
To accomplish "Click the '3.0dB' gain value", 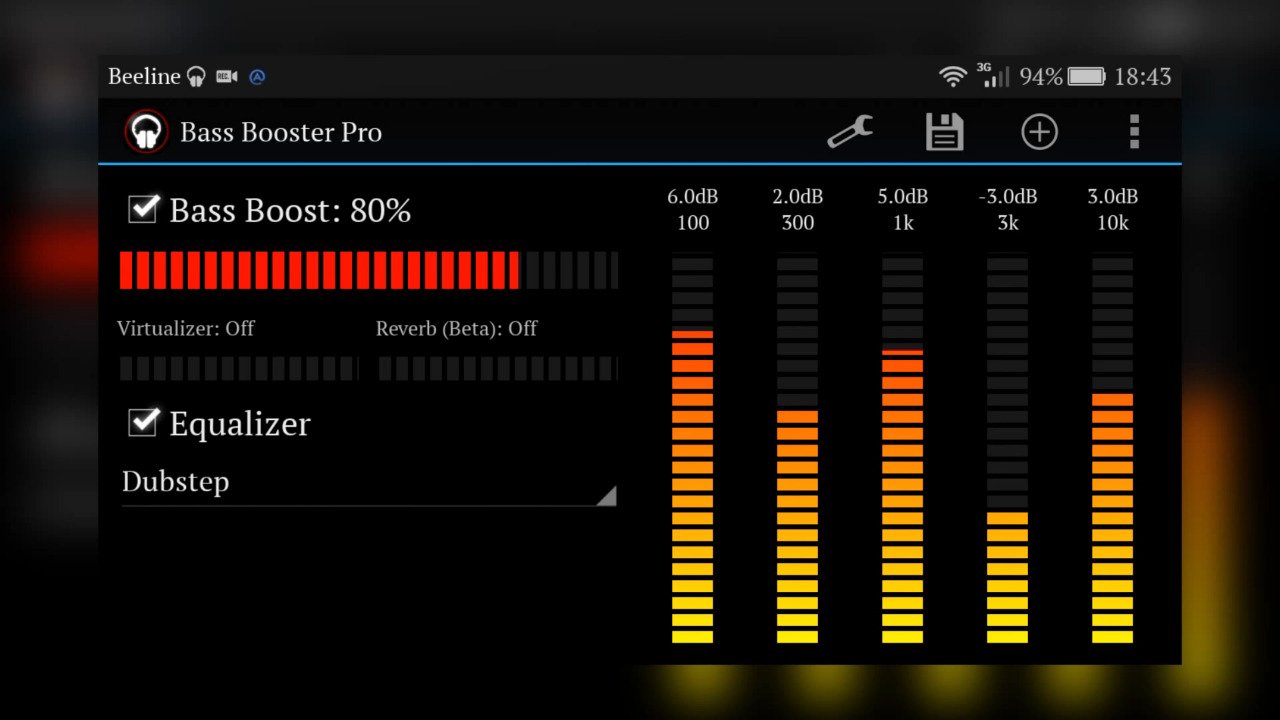I will [x=1113, y=196].
